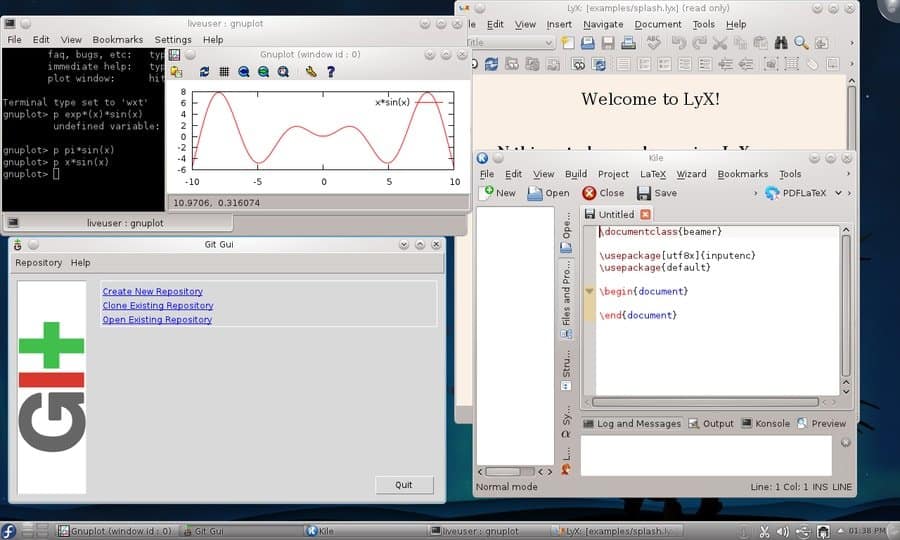Click Open Existing Repository link
Image resolution: width=900 pixels, height=540 pixels.
(157, 320)
